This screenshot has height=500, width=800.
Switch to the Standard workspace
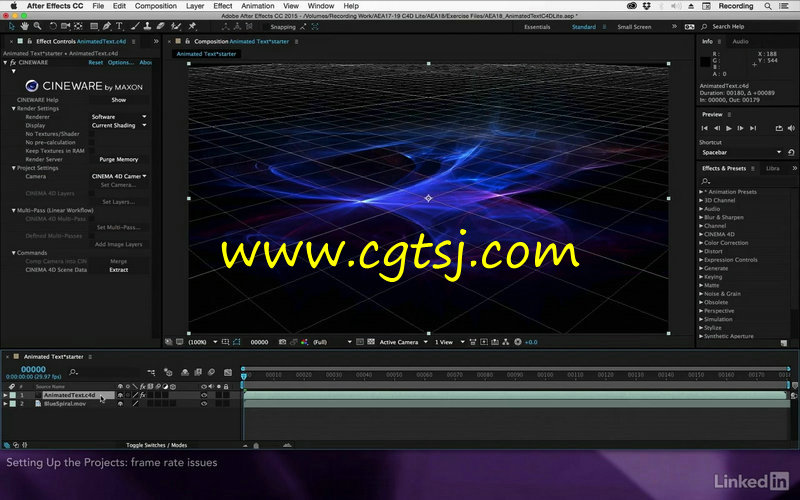click(x=584, y=27)
